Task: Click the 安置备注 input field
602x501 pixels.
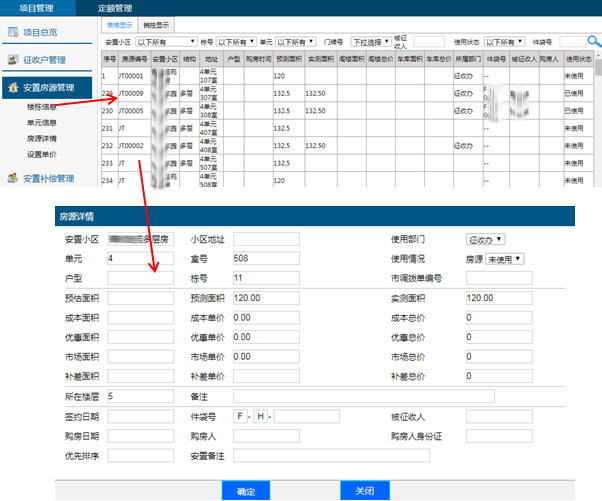Action: pyautogui.click(x=331, y=456)
